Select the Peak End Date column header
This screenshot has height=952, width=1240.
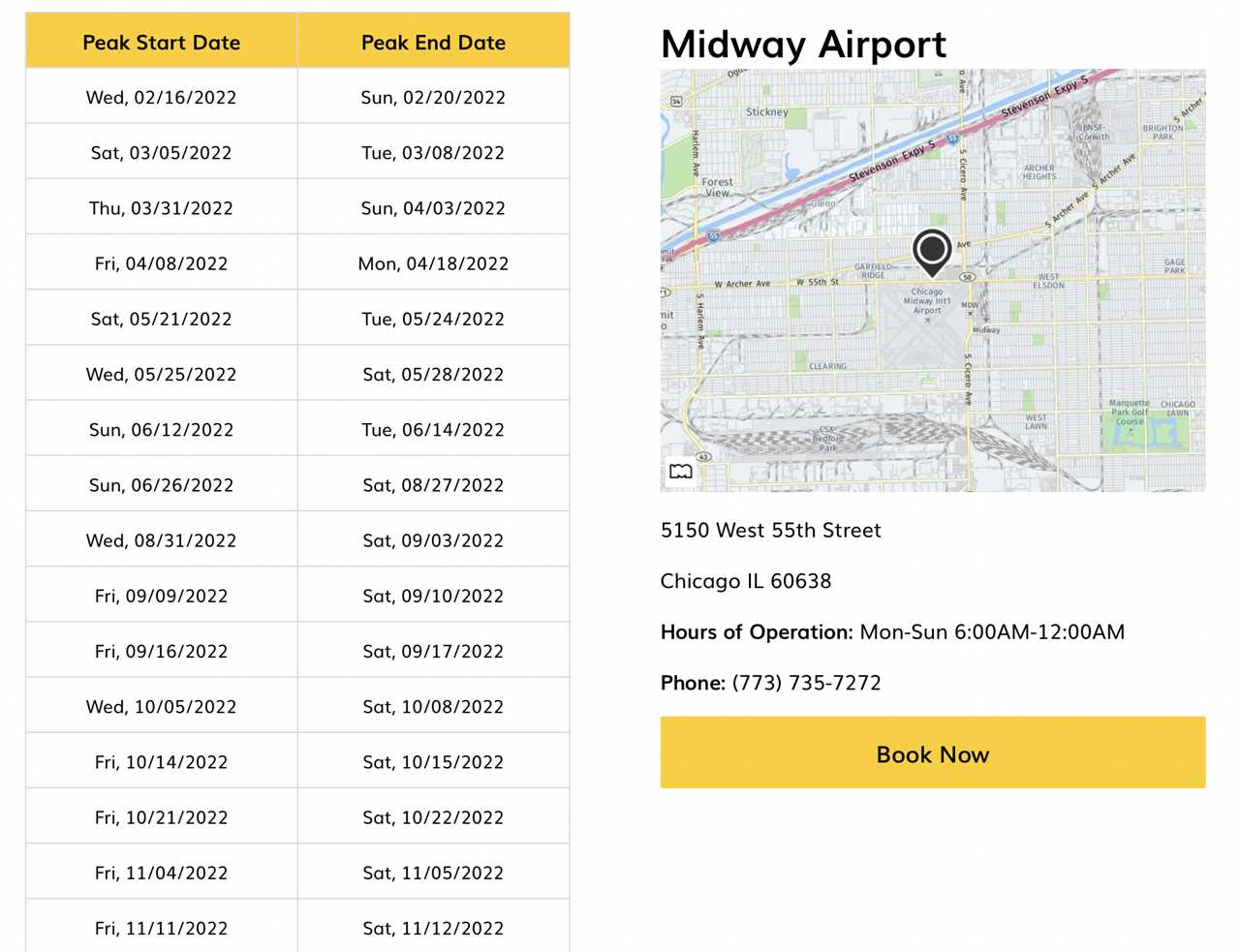(x=434, y=42)
